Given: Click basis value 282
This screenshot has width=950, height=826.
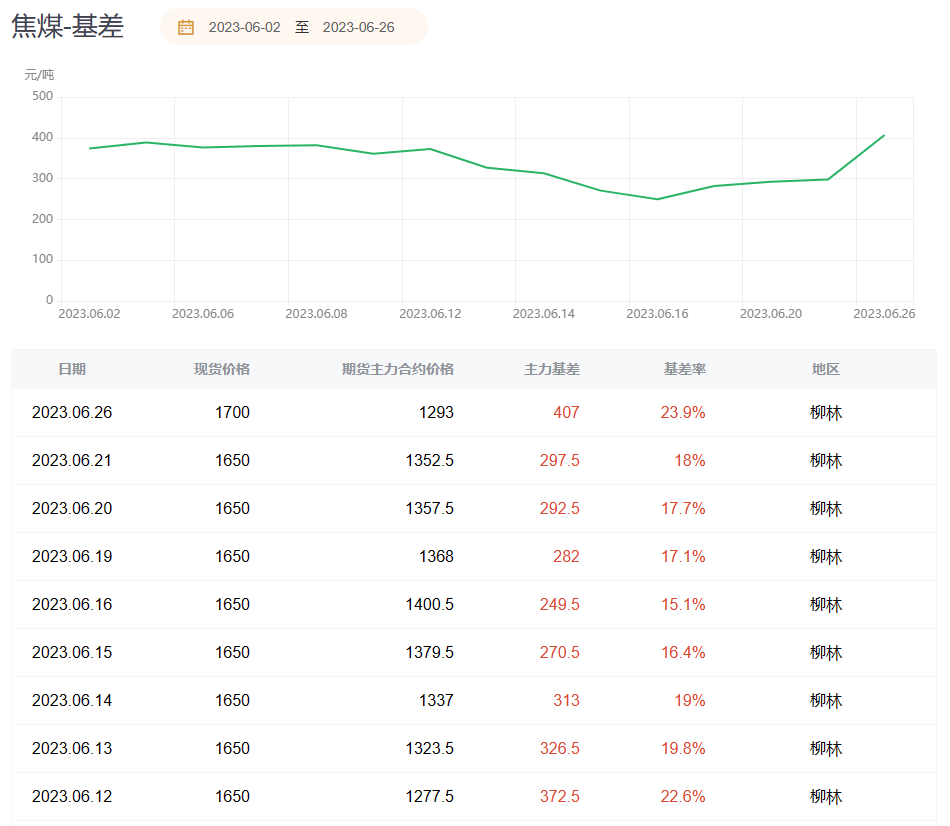Looking at the screenshot, I should (x=566, y=556).
